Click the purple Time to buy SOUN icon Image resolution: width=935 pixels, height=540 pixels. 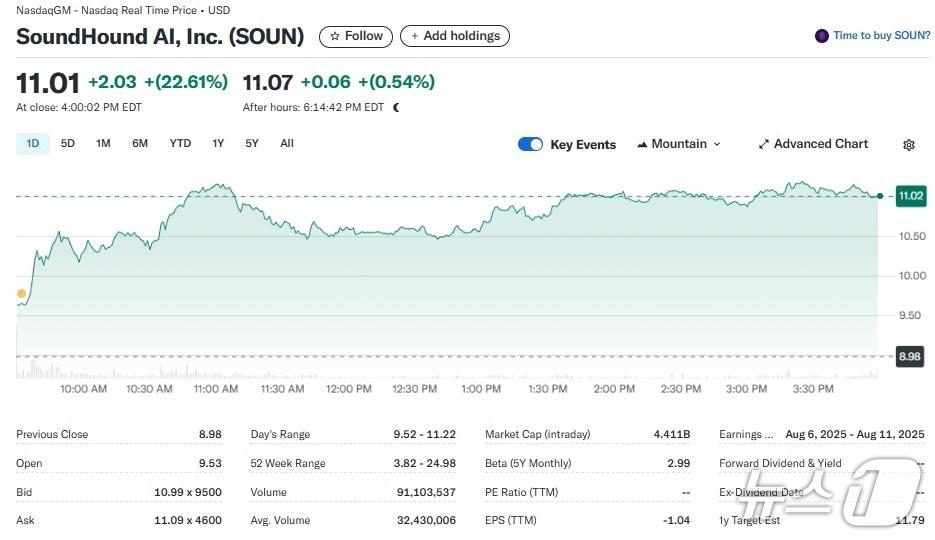click(822, 36)
